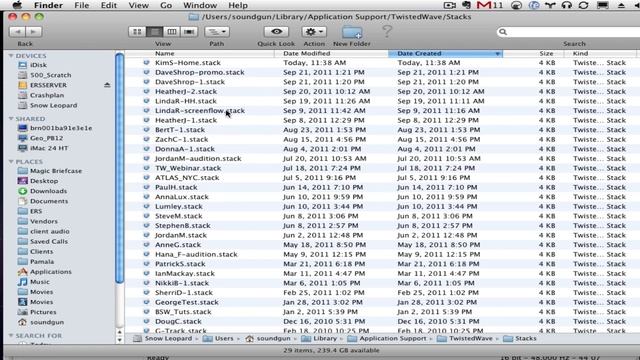Open the Help menu
This screenshot has height=360, width=640.
tap(238, 5)
